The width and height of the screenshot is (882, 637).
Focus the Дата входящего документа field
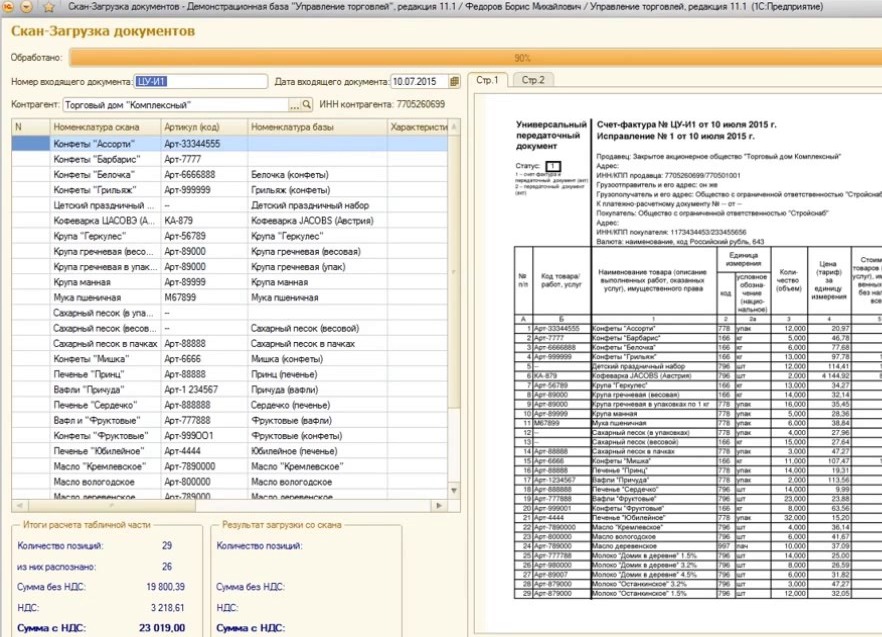point(420,82)
